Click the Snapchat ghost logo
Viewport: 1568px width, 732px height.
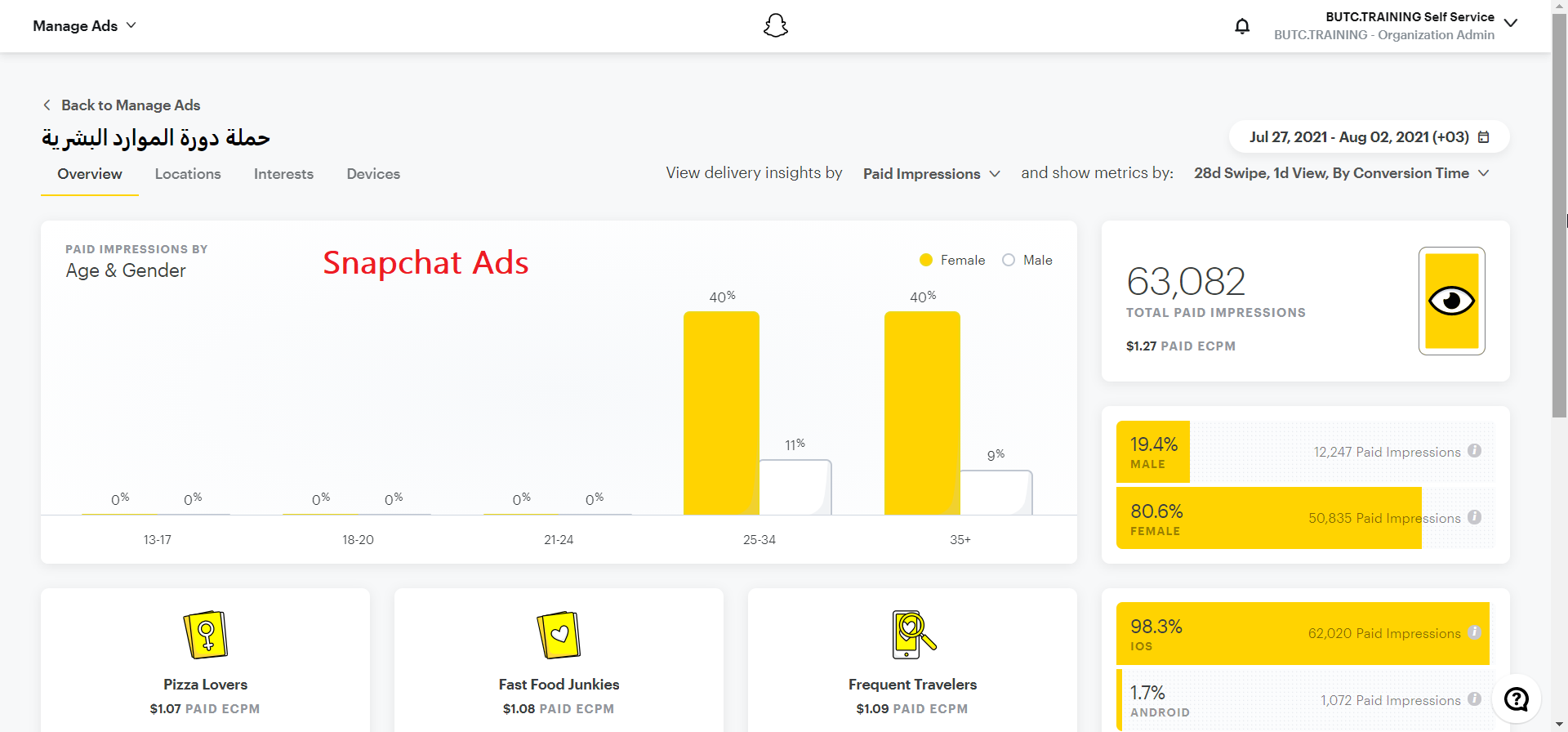(775, 26)
